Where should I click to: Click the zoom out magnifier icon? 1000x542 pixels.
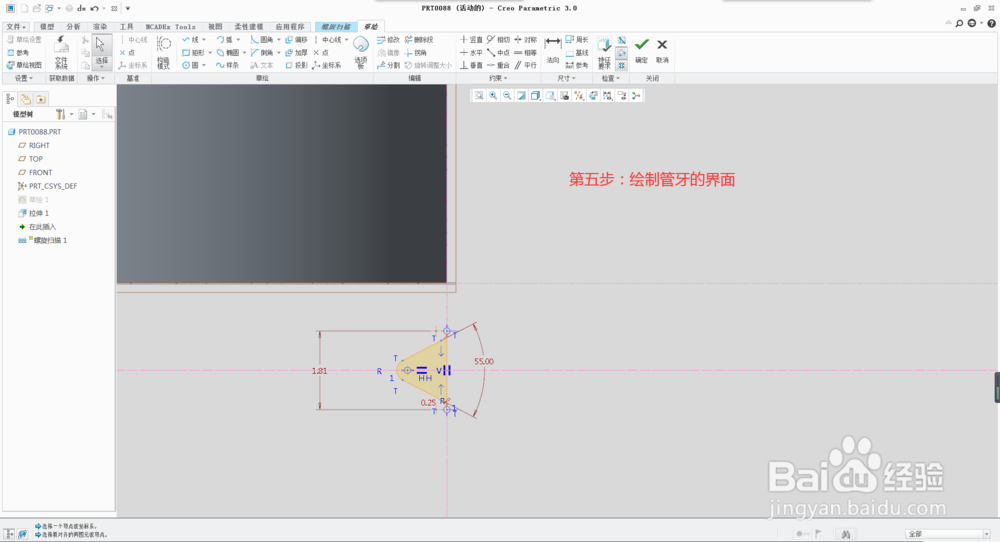(507, 96)
